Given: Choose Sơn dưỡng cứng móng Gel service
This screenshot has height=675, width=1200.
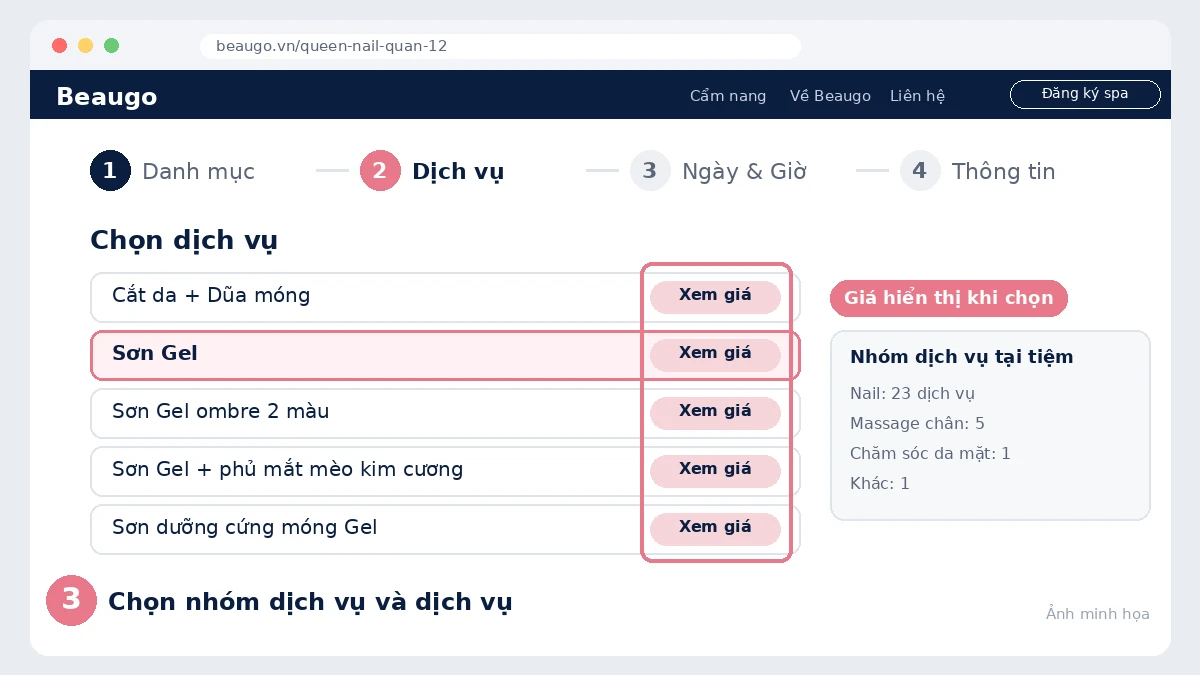Looking at the screenshot, I should [x=445, y=529].
